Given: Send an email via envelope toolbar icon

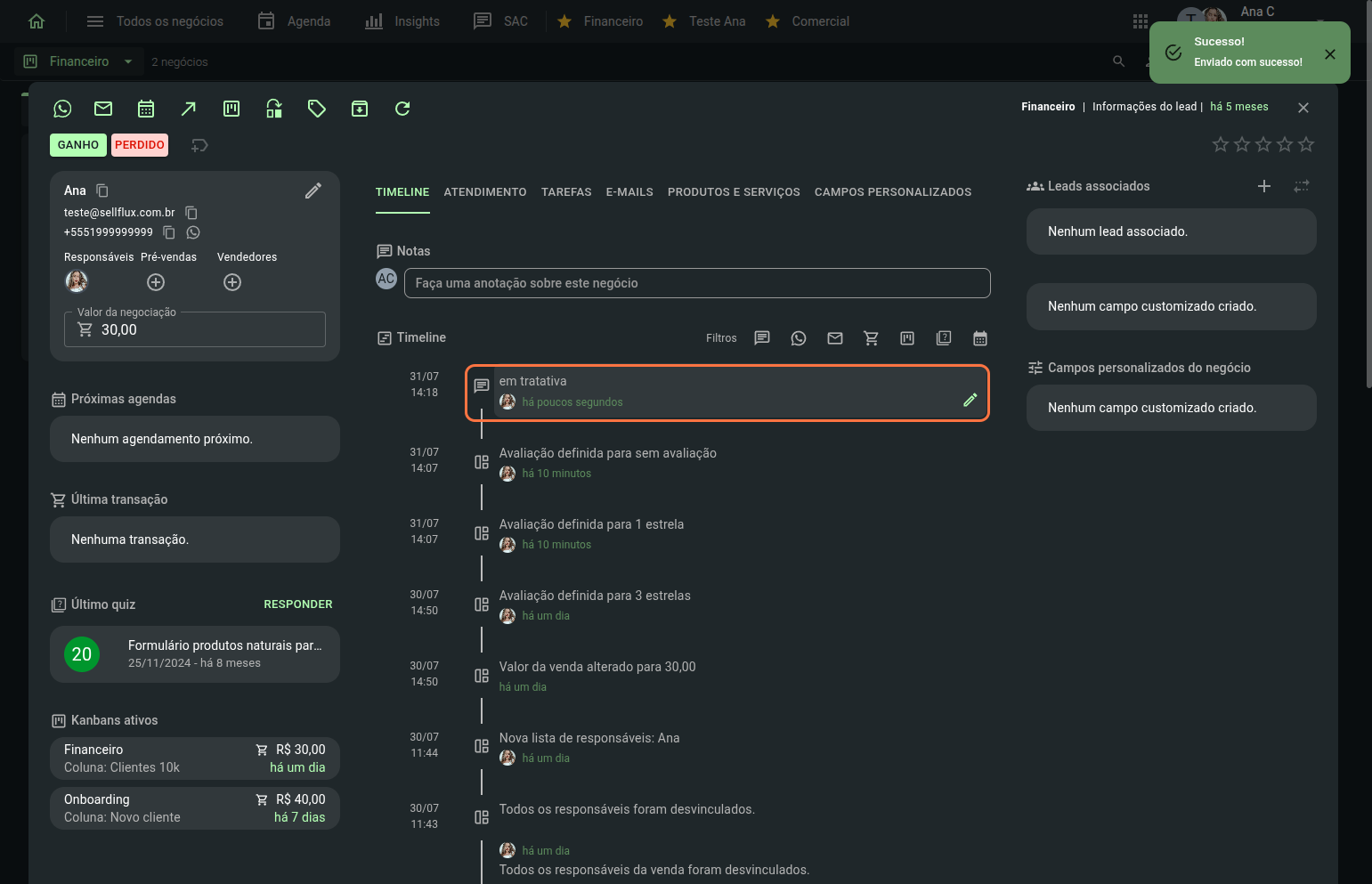Looking at the screenshot, I should (103, 109).
